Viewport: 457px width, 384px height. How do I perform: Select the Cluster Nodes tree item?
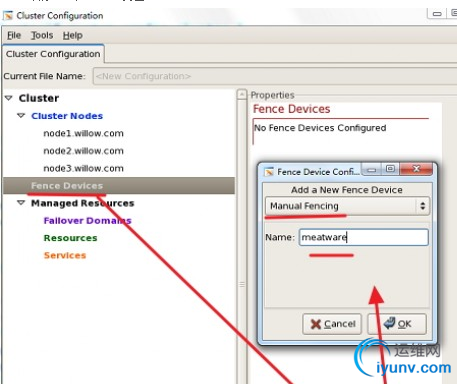click(67, 116)
